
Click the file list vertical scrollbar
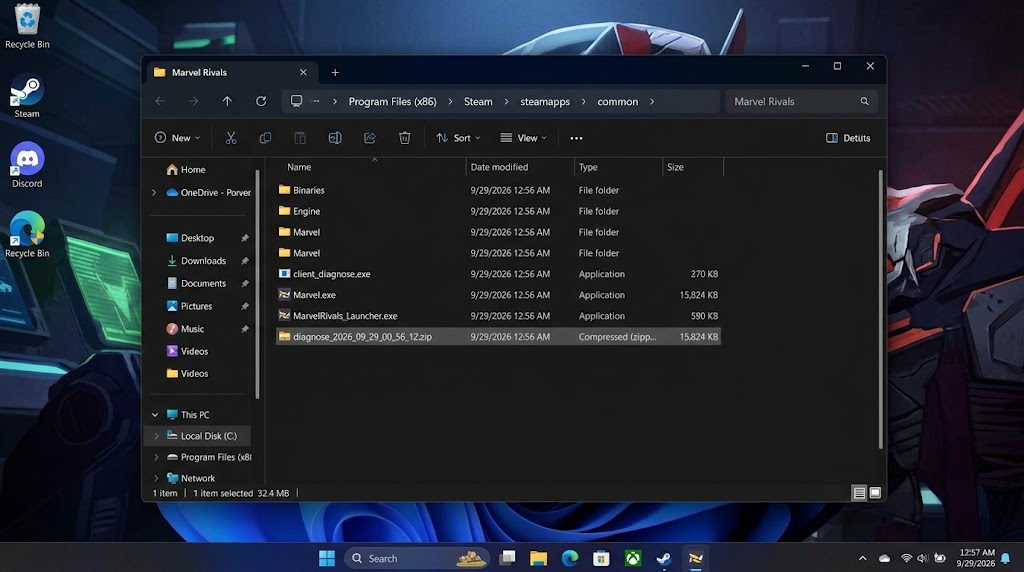click(880, 310)
